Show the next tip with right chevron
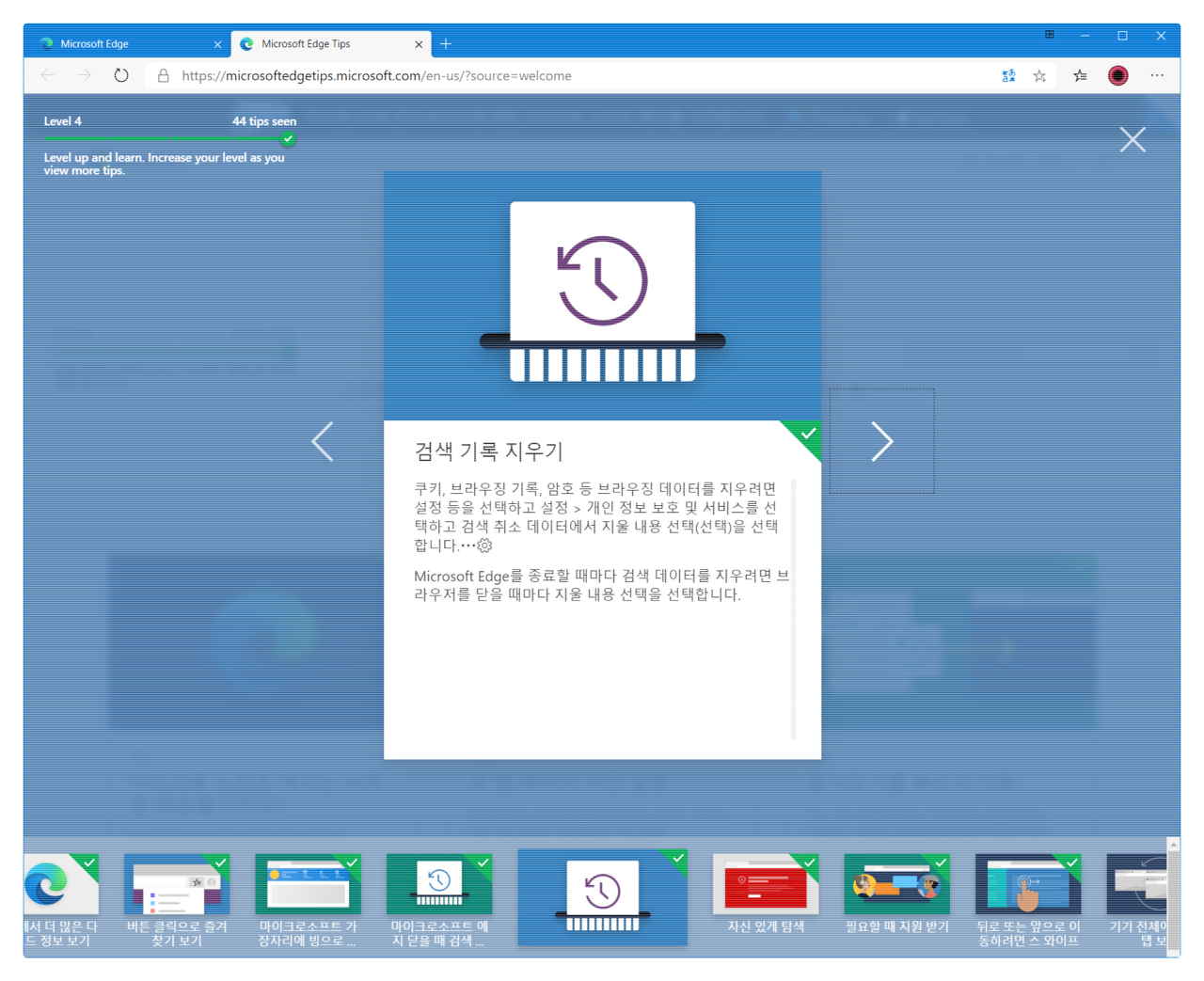Viewport: 1204px width, 981px height. tap(881, 441)
